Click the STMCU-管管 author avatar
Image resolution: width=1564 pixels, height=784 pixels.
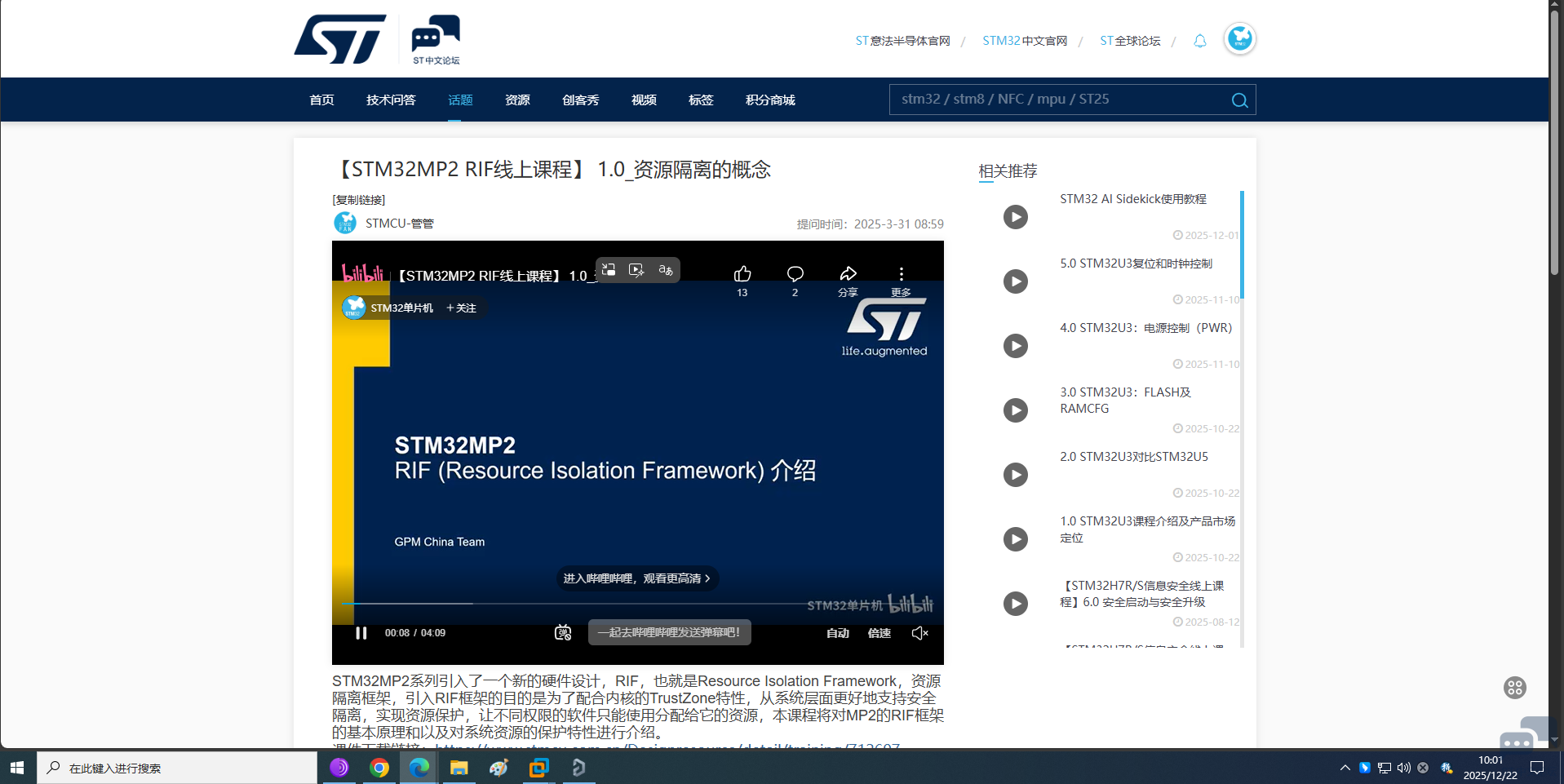[x=345, y=223]
